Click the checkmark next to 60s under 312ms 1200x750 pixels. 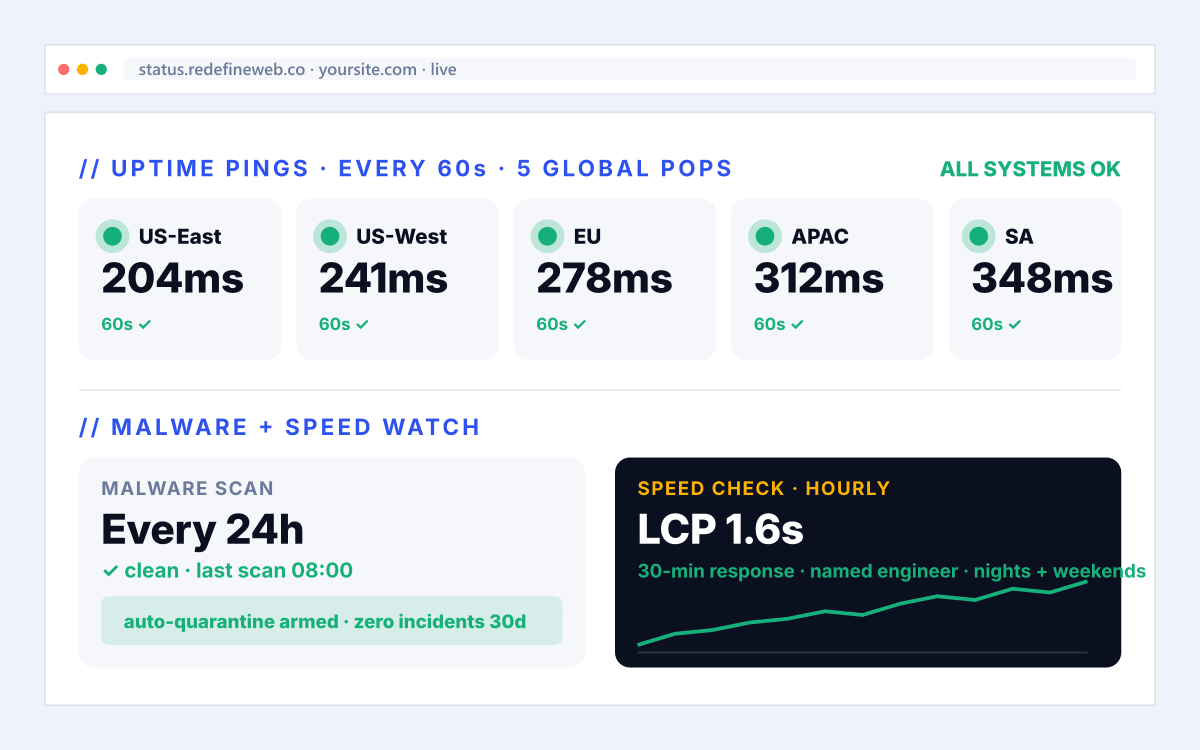coord(798,324)
